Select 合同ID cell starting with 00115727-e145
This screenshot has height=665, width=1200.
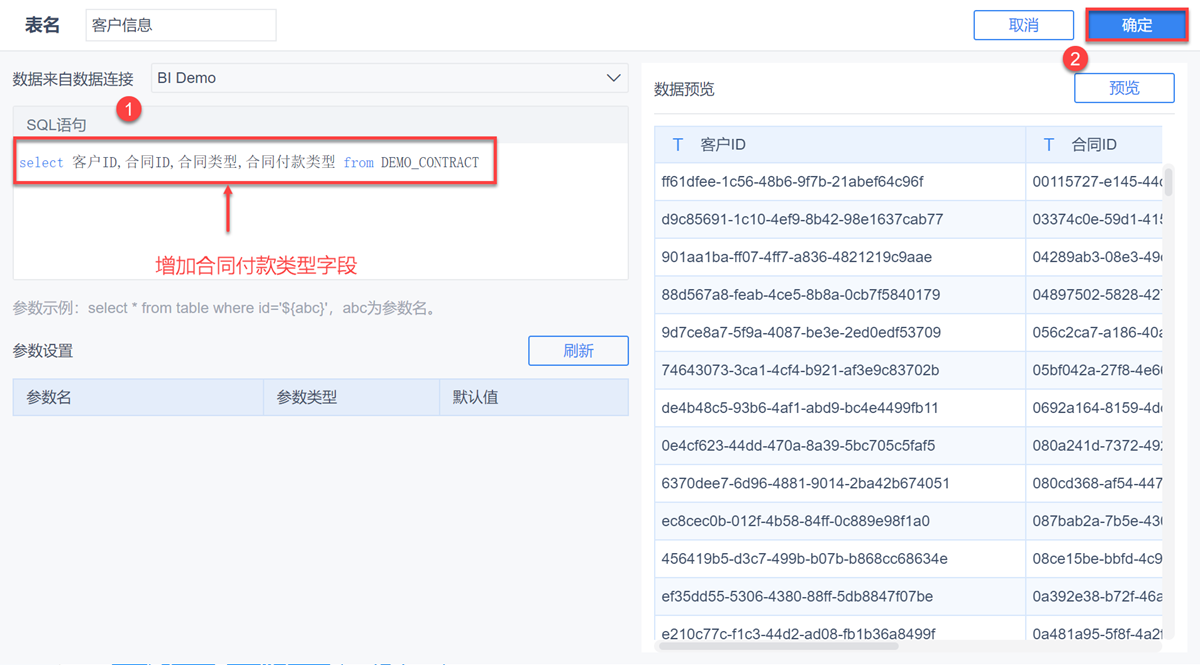tap(1094, 182)
